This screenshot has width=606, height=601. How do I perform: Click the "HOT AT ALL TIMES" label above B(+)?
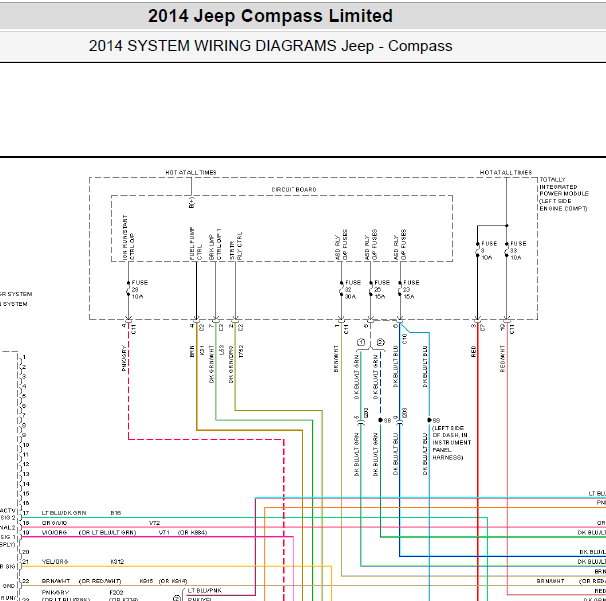click(191, 172)
